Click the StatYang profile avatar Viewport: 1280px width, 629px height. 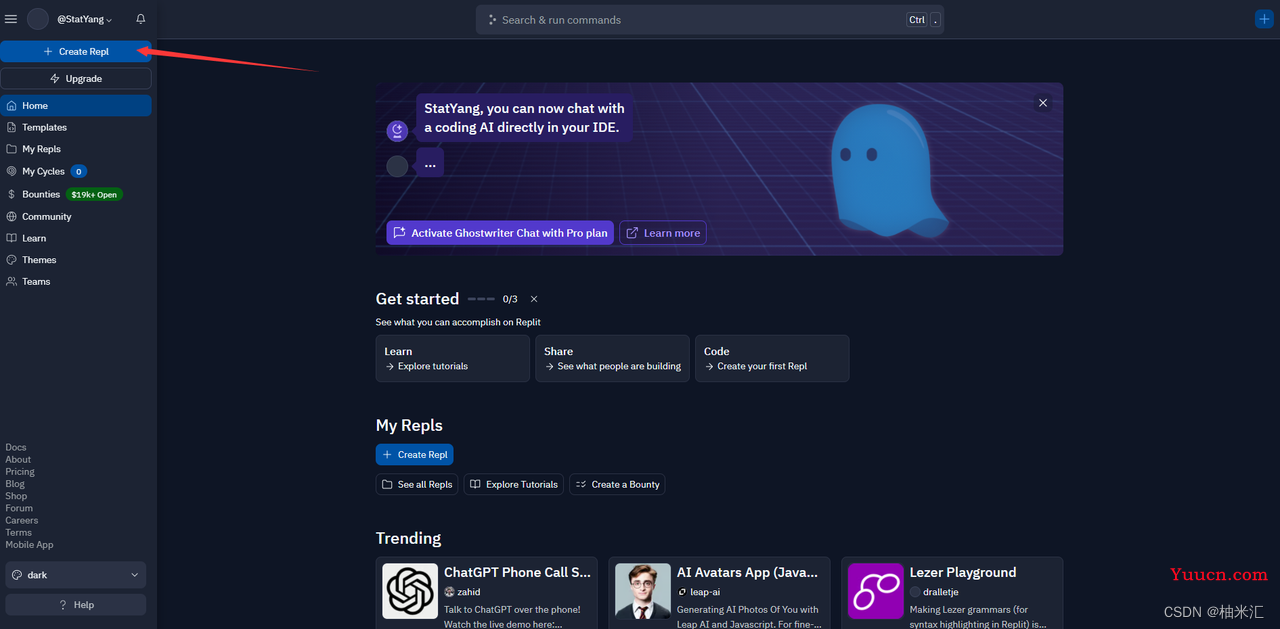point(38,19)
